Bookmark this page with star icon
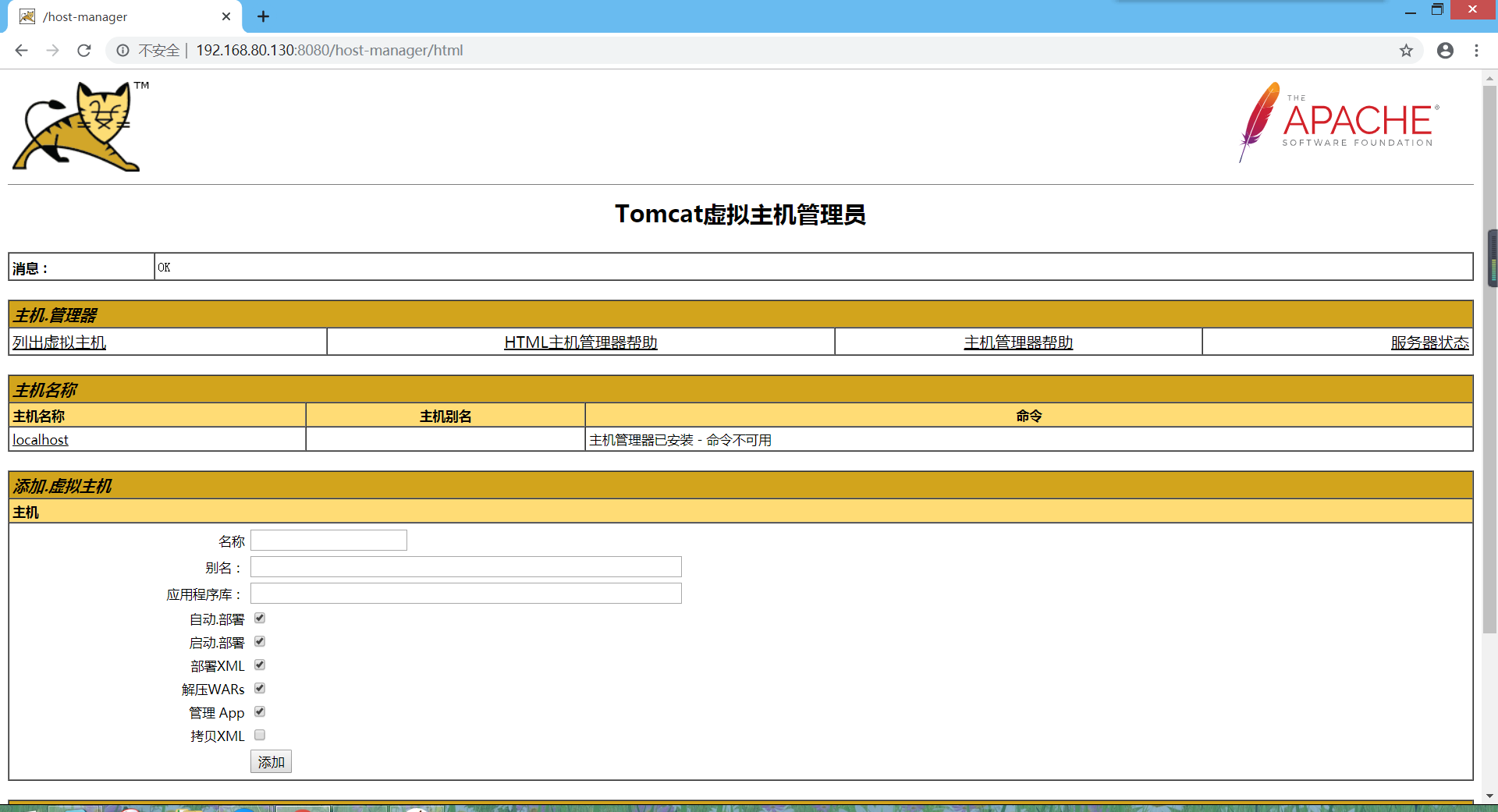This screenshot has width=1498, height=812. [1406, 51]
